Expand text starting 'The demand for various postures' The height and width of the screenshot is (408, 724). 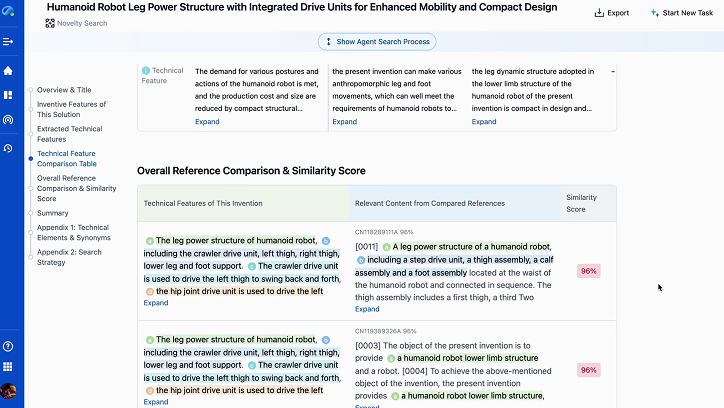[207, 122]
